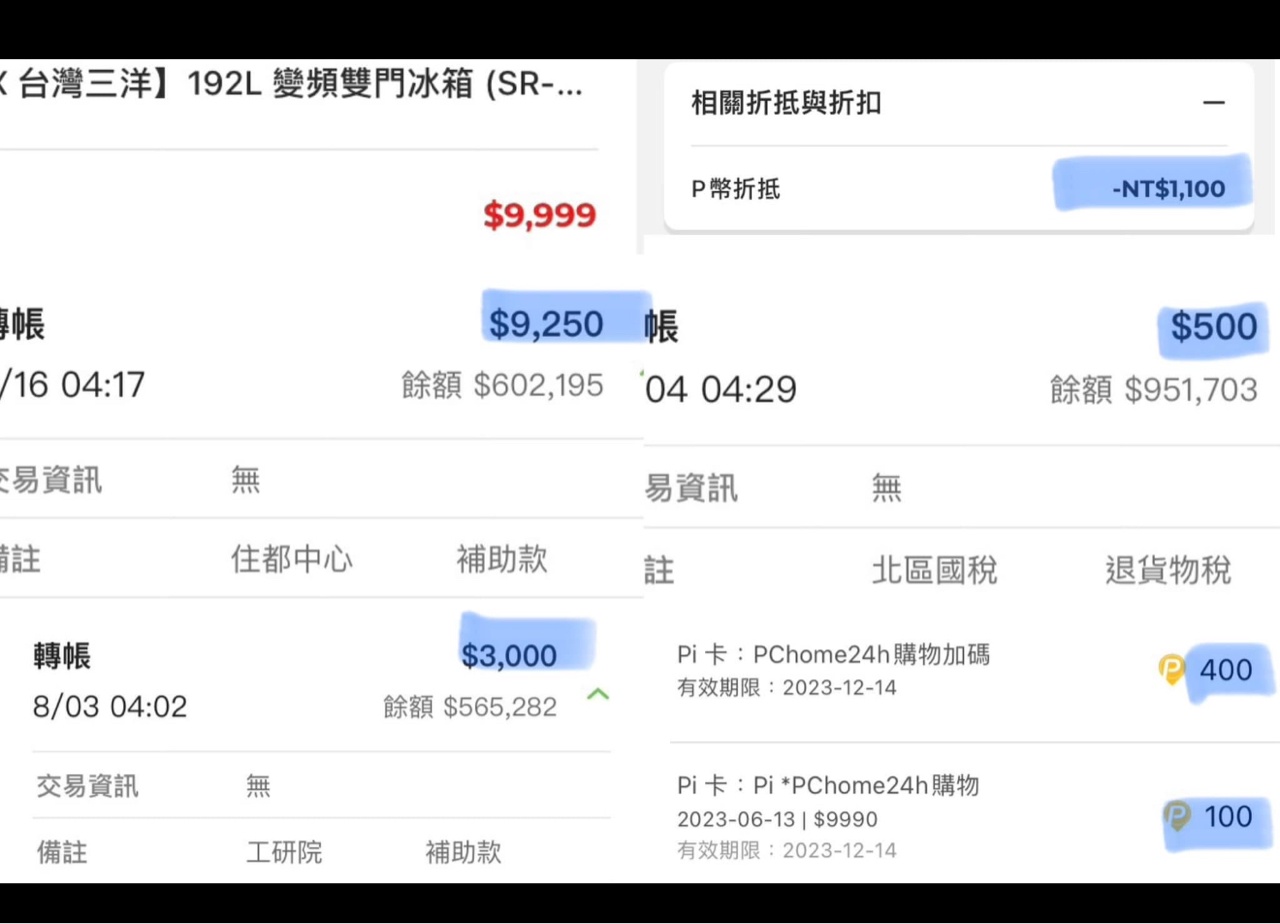The width and height of the screenshot is (1280, 924).
Task: Click the 100 P coin value
Action: click(1228, 817)
